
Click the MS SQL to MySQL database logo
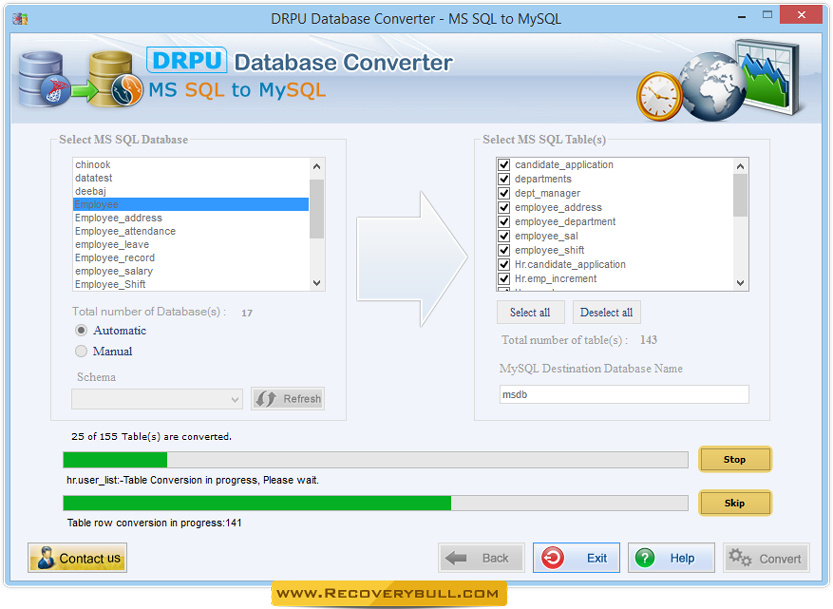[81, 79]
